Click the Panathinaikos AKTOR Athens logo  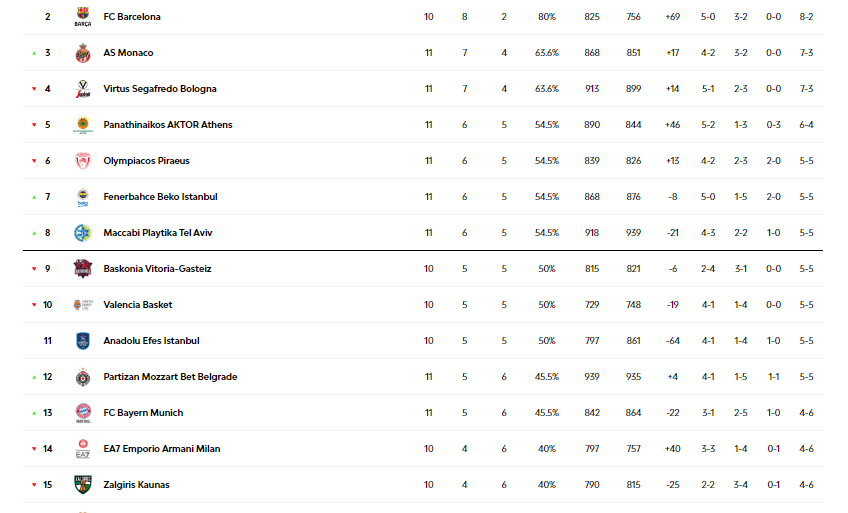click(83, 125)
